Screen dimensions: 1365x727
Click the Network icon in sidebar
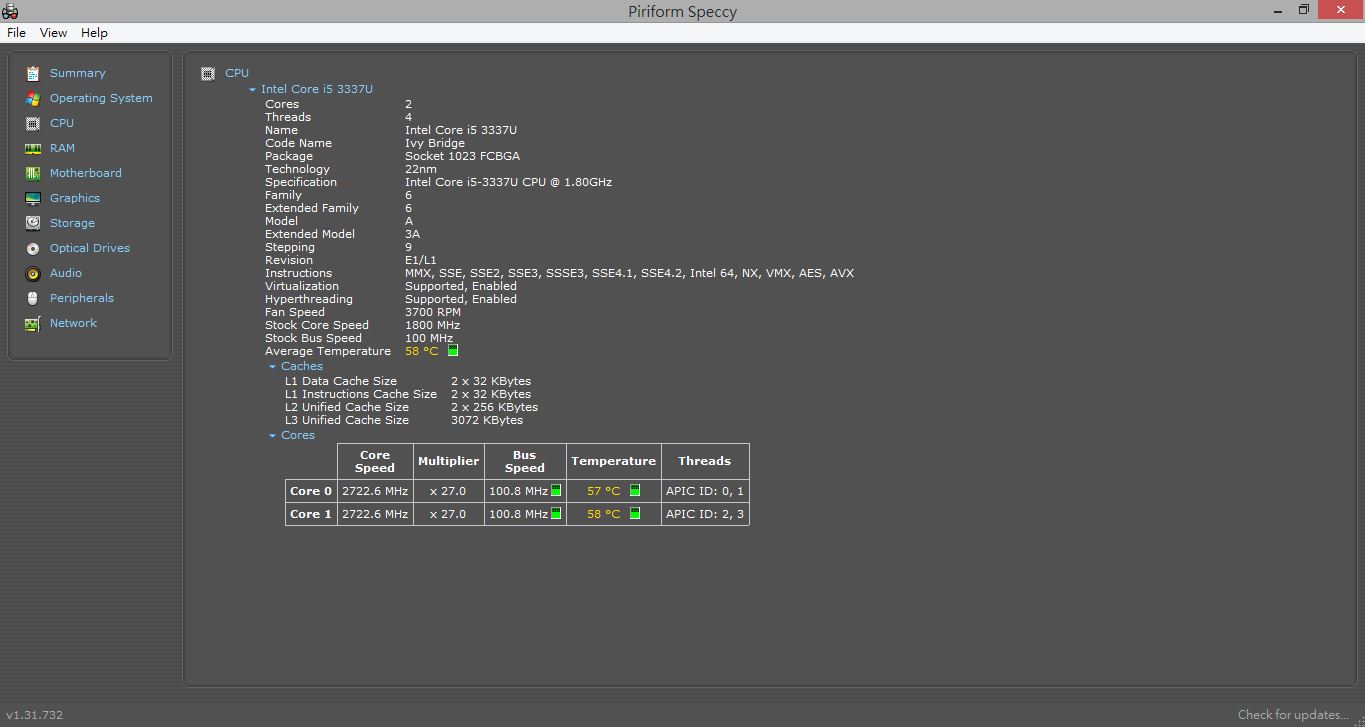tap(33, 323)
